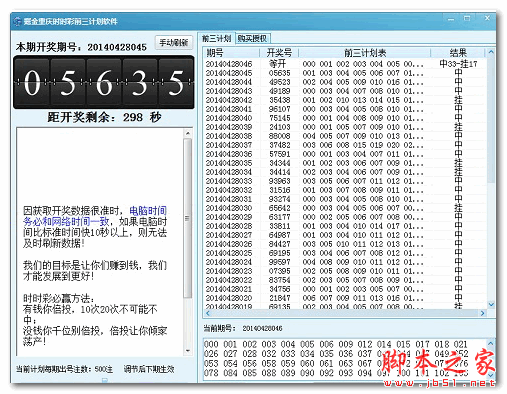Select row 20140428032 with 31516

point(345,190)
